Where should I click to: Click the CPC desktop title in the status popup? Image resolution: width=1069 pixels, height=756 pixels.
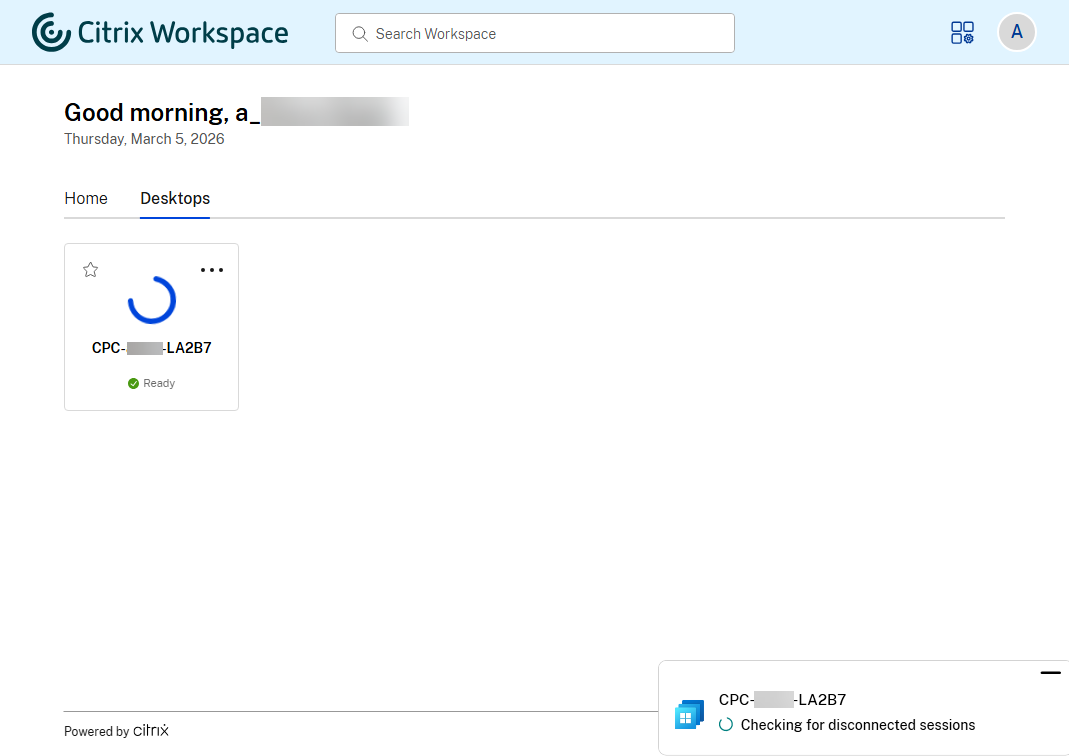point(782,700)
